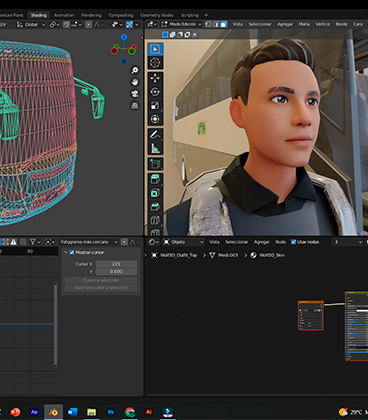Click the Wolf3D_Outfit_Top breadcrumb

coord(174,255)
